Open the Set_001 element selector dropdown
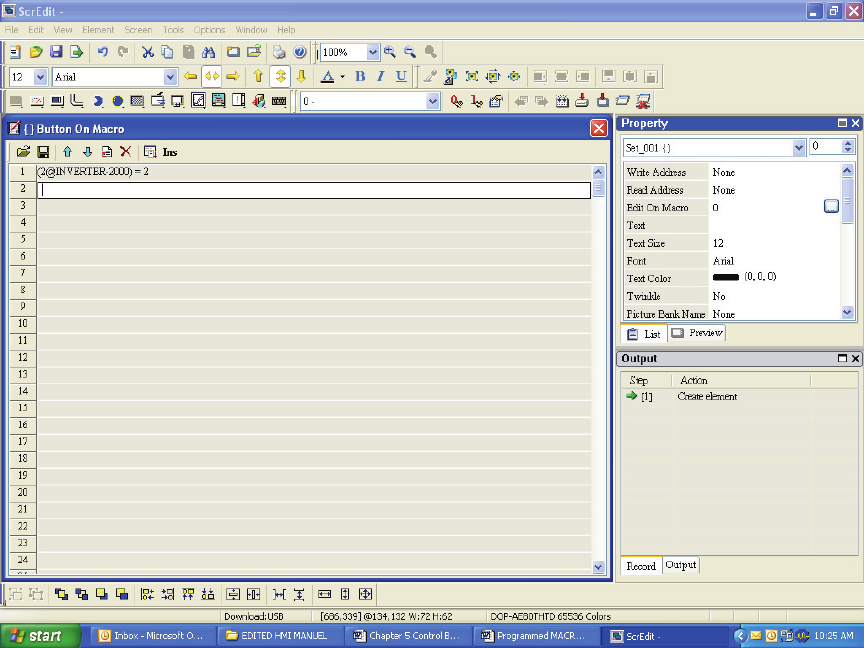 [x=798, y=147]
